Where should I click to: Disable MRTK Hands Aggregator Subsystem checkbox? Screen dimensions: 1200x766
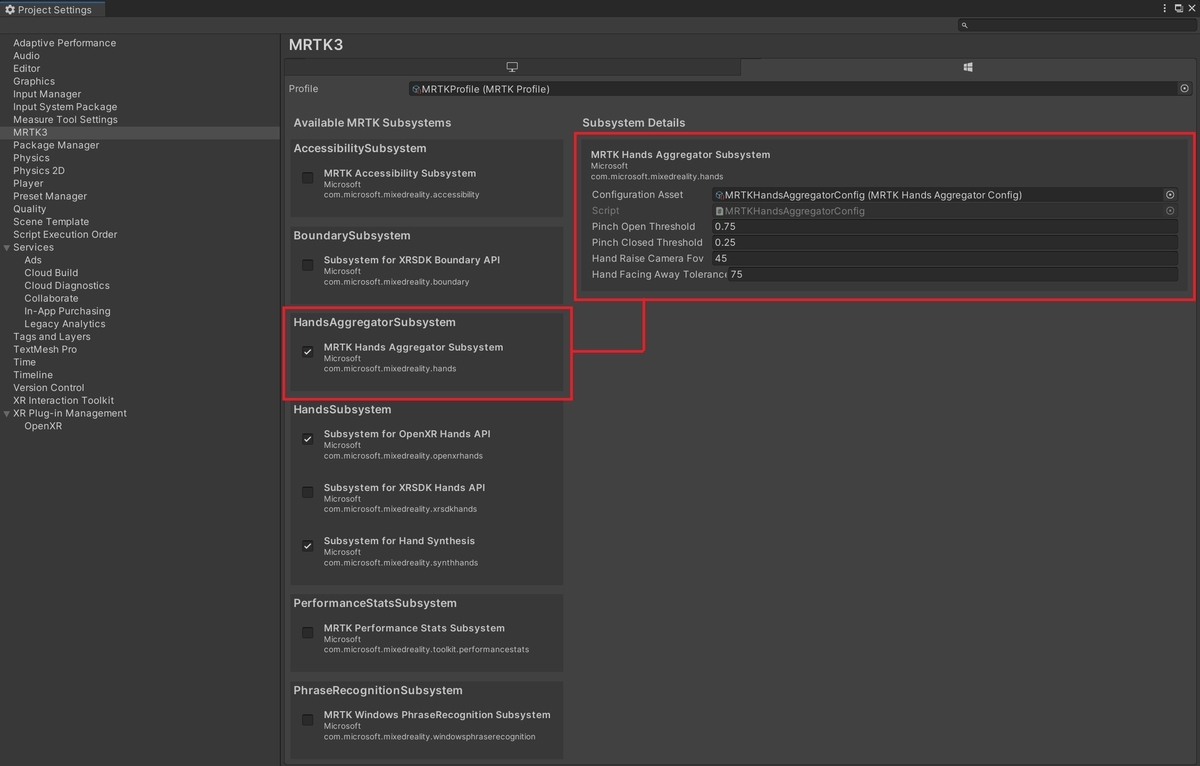308,352
